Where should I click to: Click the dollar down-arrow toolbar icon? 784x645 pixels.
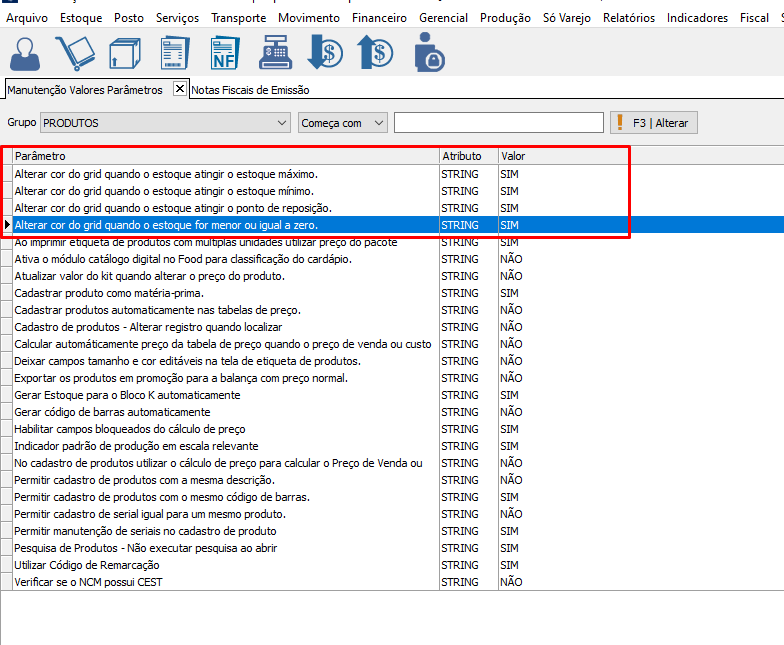[325, 52]
